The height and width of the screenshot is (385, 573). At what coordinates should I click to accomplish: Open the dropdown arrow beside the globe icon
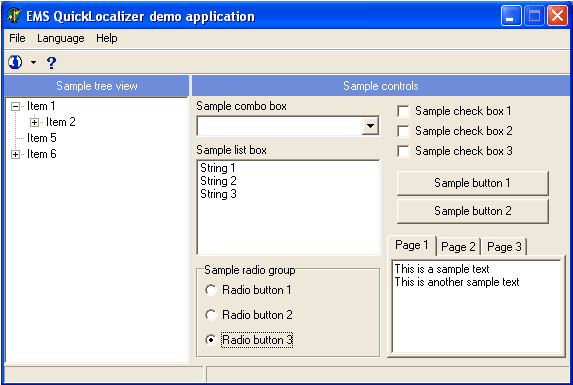pyautogui.click(x=34, y=62)
